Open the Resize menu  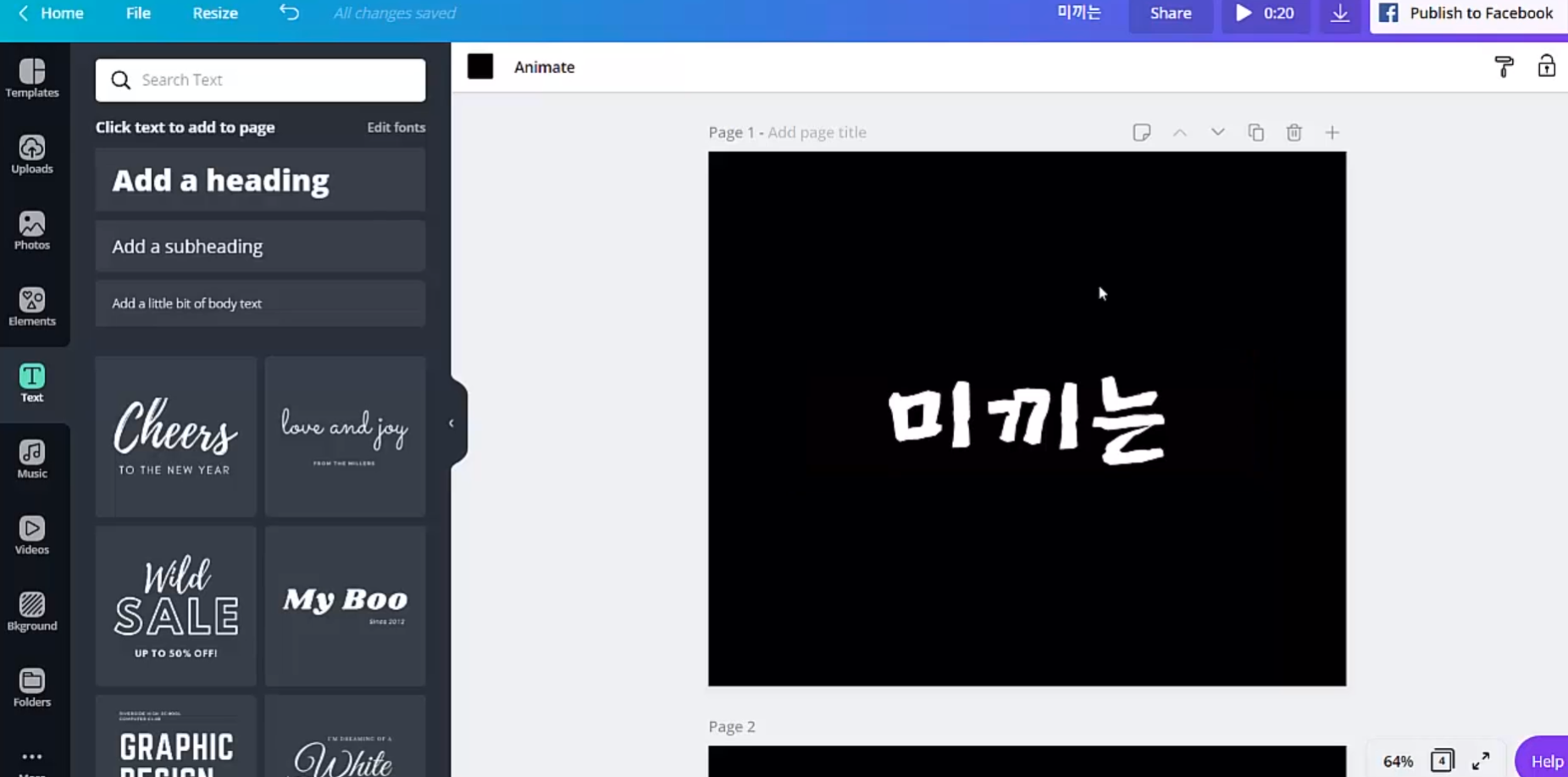tap(215, 13)
